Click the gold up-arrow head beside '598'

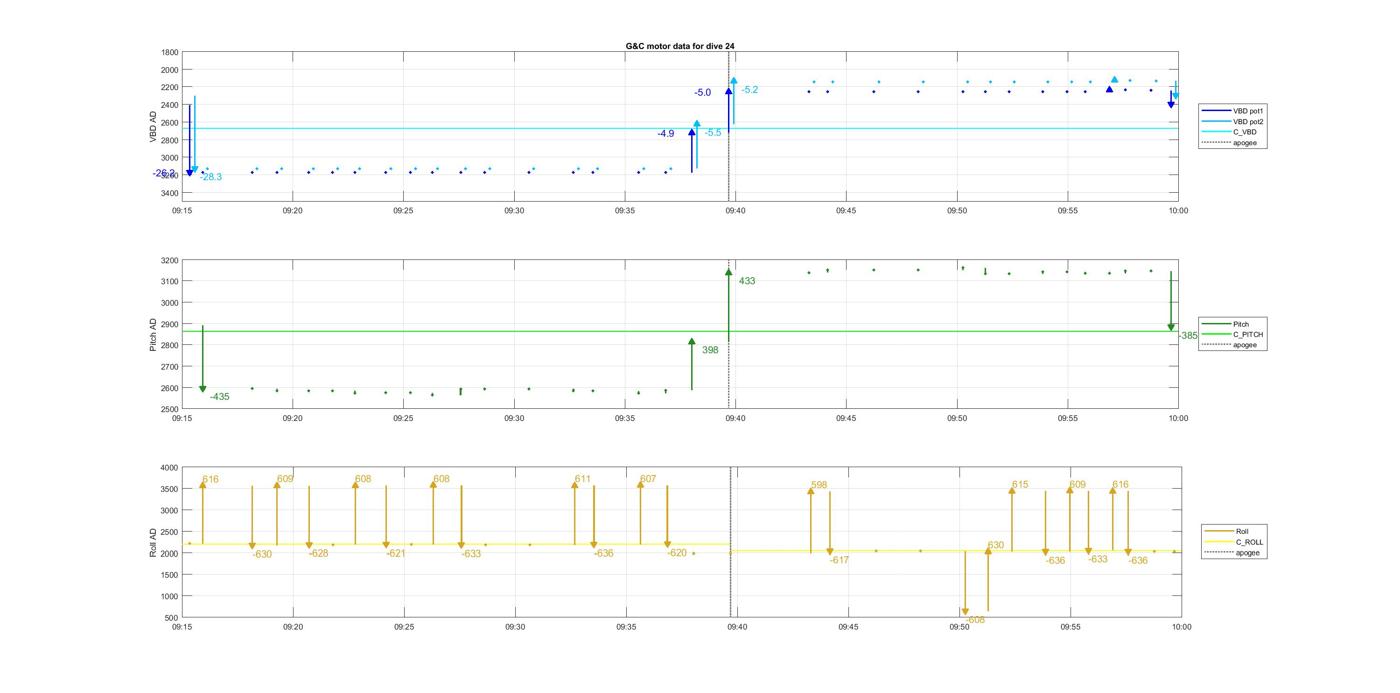pyautogui.click(x=811, y=491)
